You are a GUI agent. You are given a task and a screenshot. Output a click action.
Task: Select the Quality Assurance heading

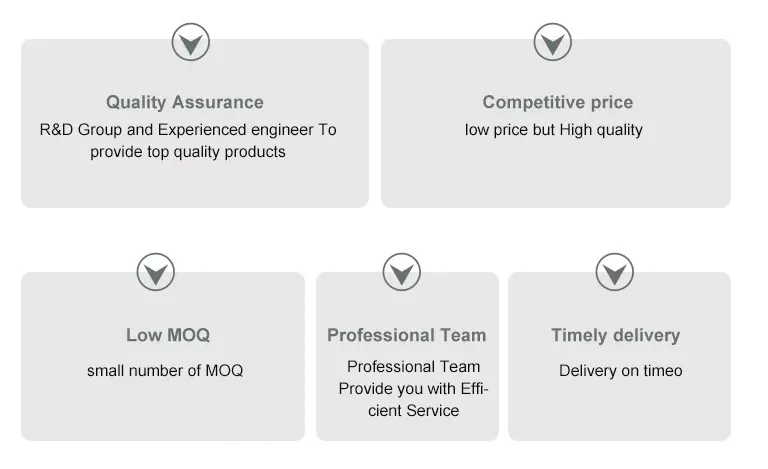pyautogui.click(x=185, y=102)
